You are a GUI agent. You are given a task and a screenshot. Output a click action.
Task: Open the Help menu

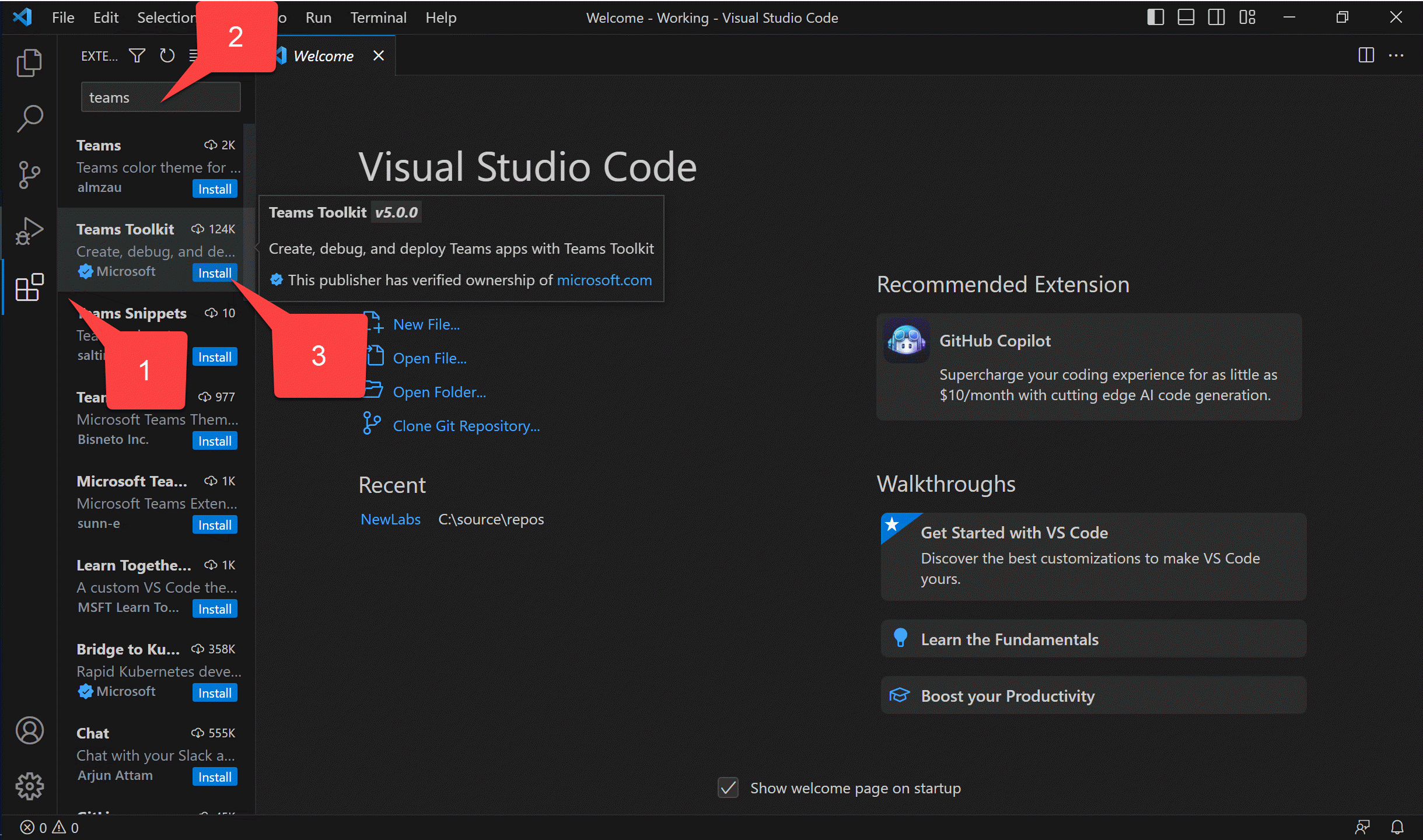pos(440,17)
